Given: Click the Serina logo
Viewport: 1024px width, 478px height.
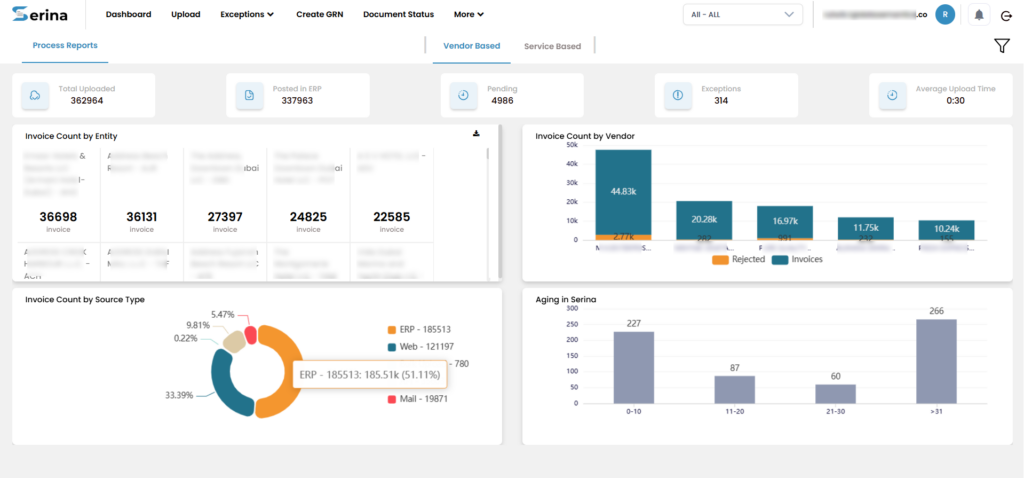Looking at the screenshot, I should coord(39,14).
